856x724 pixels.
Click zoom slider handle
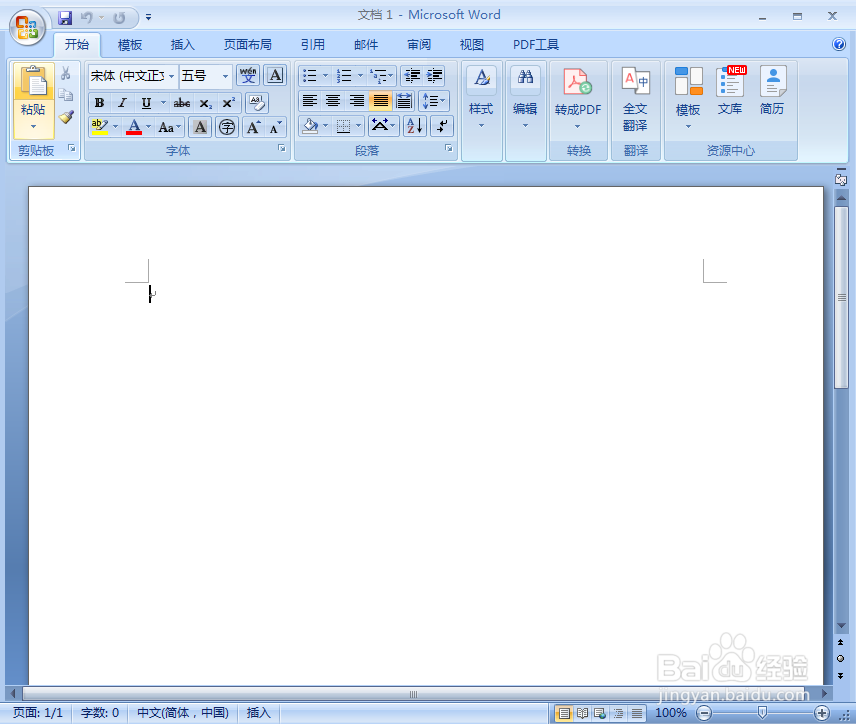pyautogui.click(x=762, y=713)
